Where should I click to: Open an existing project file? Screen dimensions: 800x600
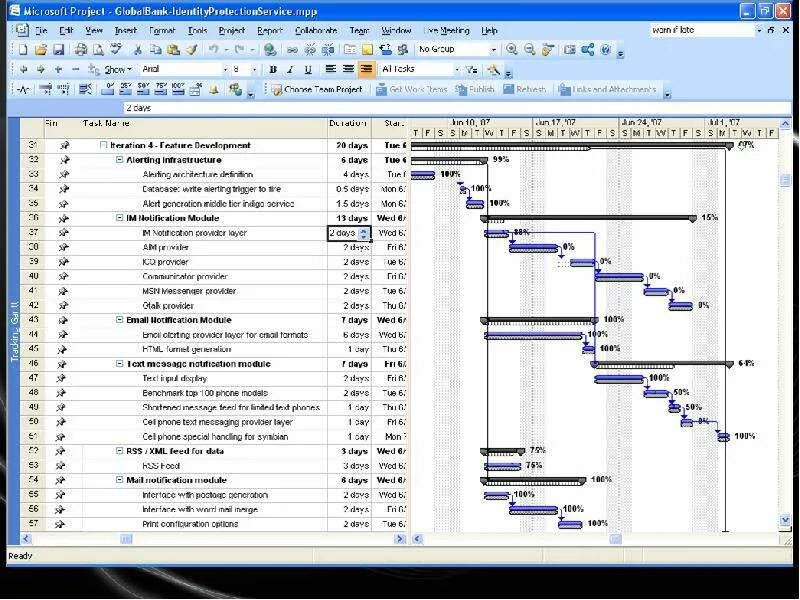tap(41, 49)
